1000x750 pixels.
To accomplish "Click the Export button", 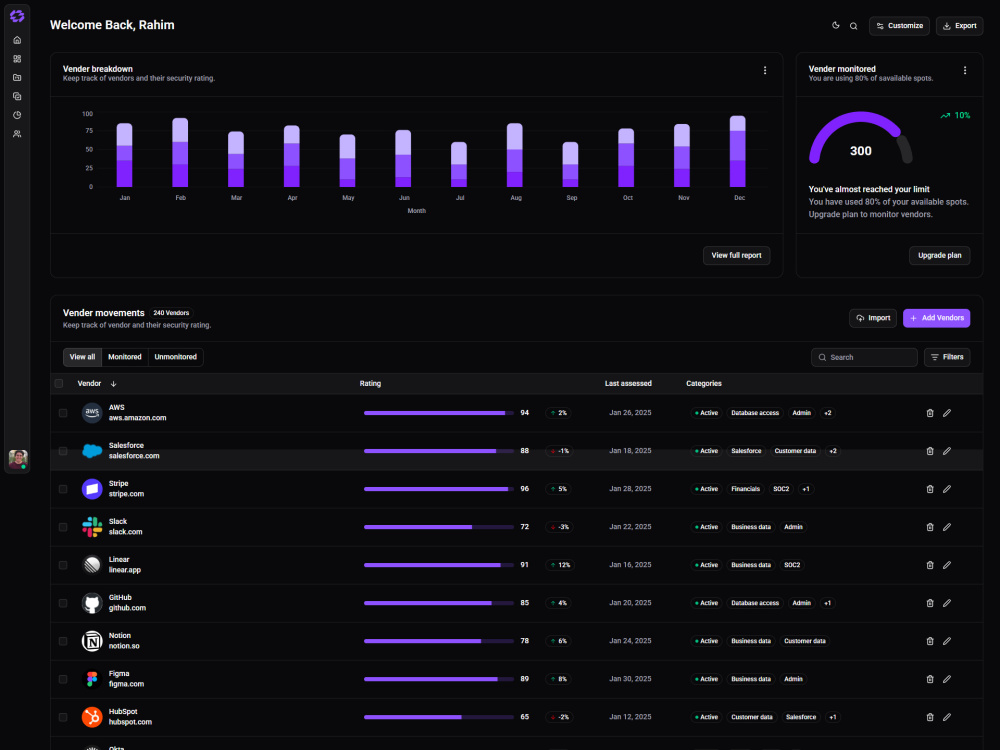I will pos(959,26).
